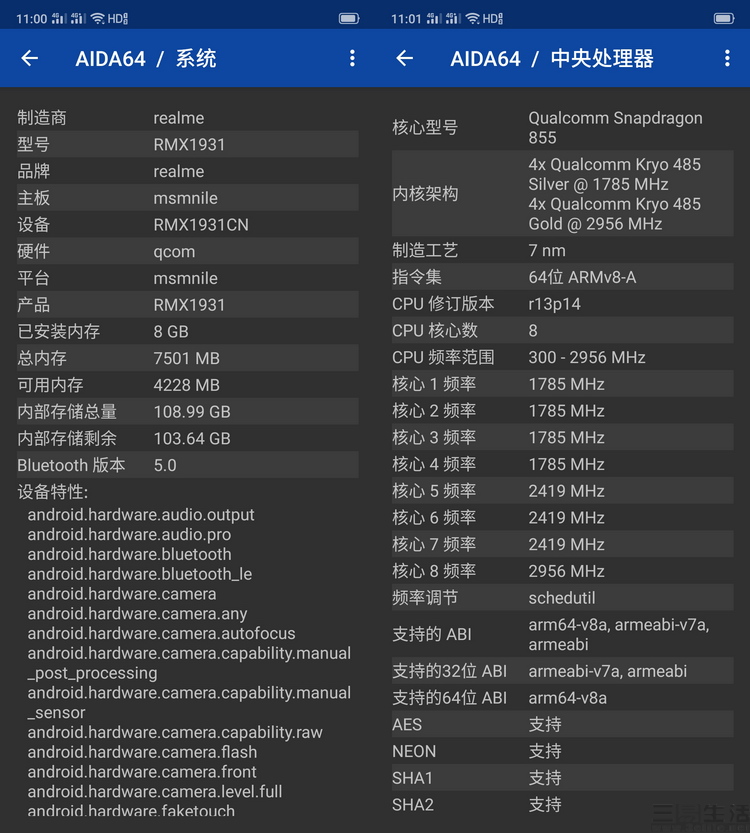
Task: Tap the AIDA64 / 系统 title
Action: [146, 58]
